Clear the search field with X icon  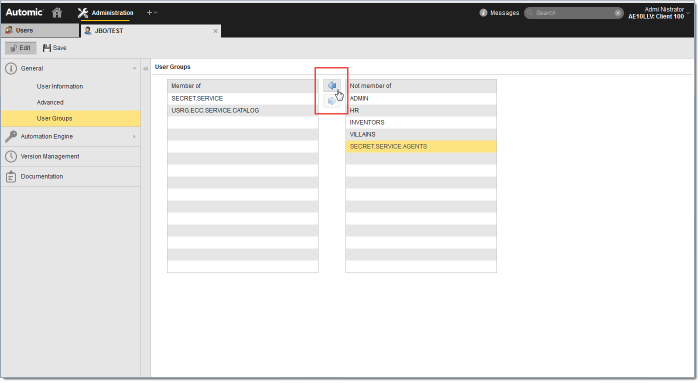coord(618,13)
